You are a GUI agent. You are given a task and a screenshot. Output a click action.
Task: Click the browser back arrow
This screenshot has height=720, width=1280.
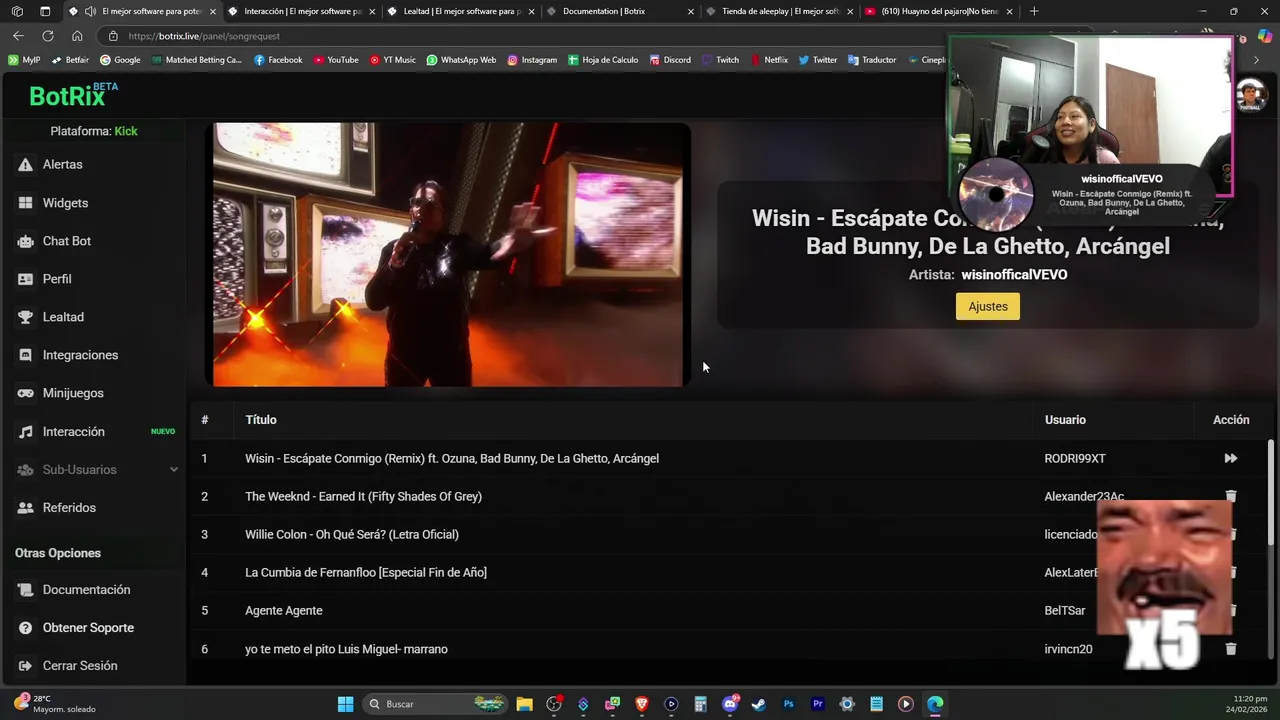(18, 36)
